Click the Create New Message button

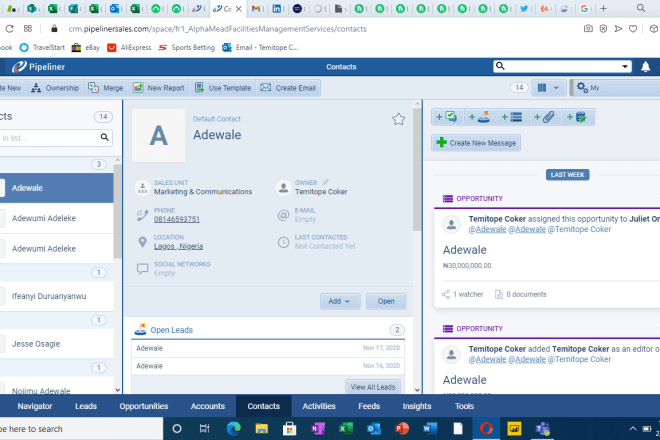476,143
